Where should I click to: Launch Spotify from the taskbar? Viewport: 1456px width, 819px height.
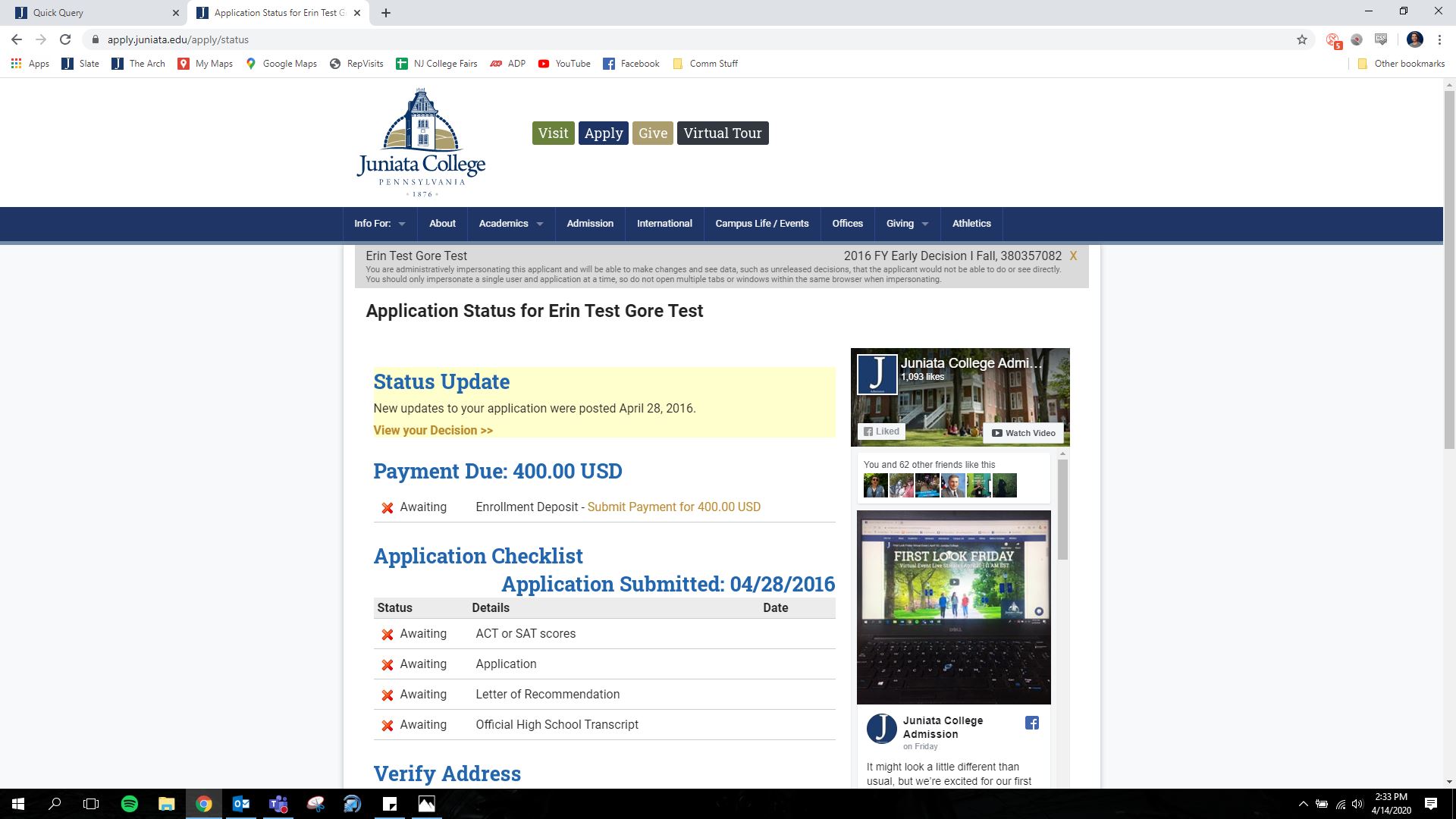[x=130, y=803]
